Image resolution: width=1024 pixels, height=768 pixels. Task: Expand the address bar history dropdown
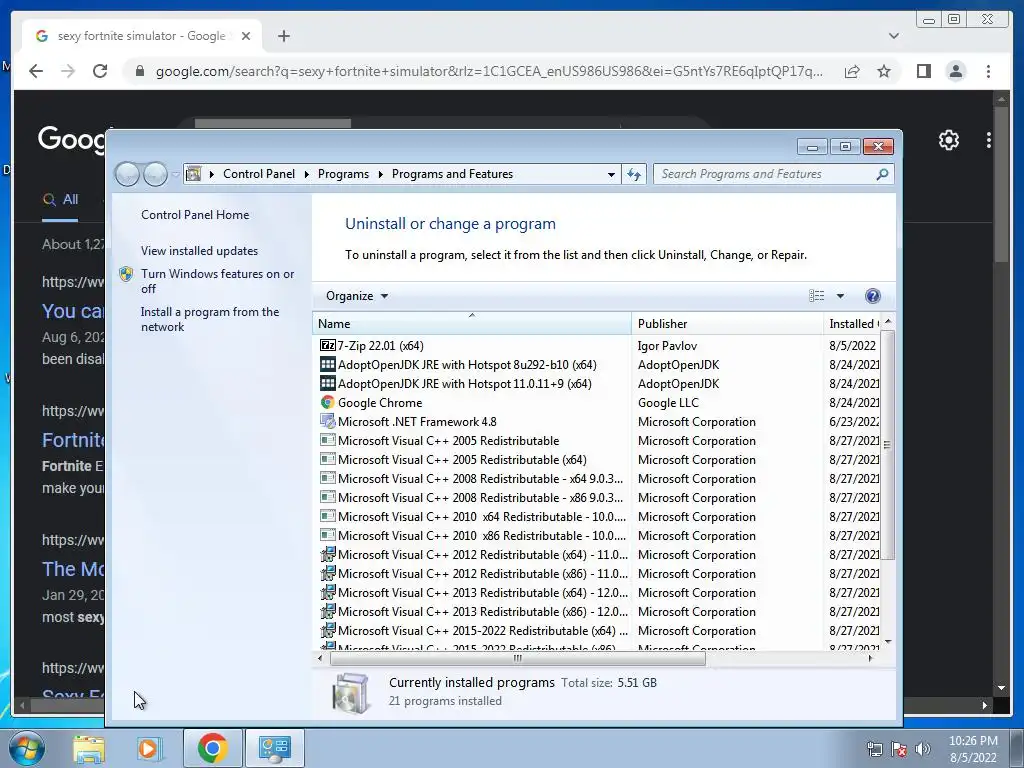tap(611, 174)
